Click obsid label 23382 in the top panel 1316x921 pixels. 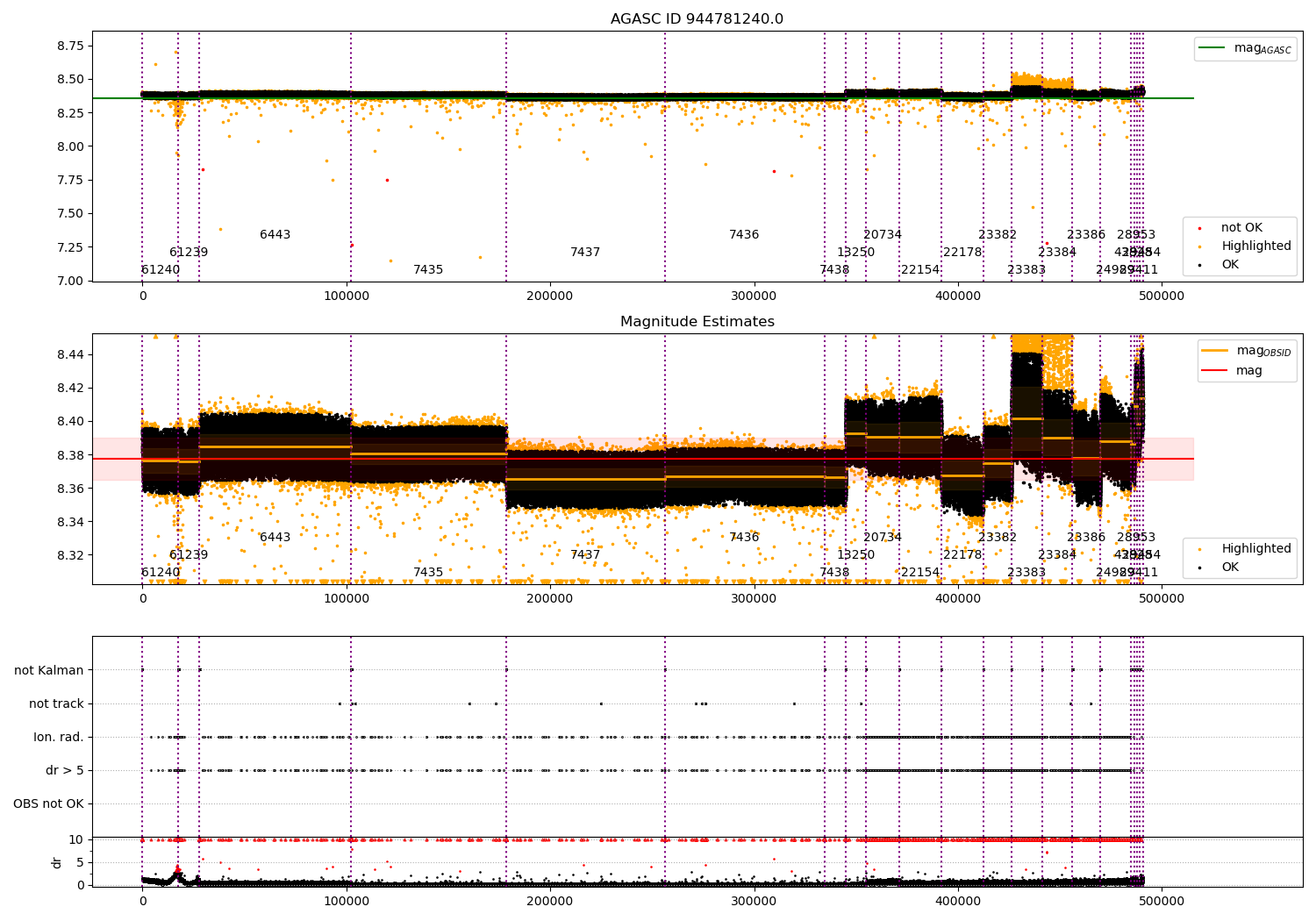click(998, 235)
